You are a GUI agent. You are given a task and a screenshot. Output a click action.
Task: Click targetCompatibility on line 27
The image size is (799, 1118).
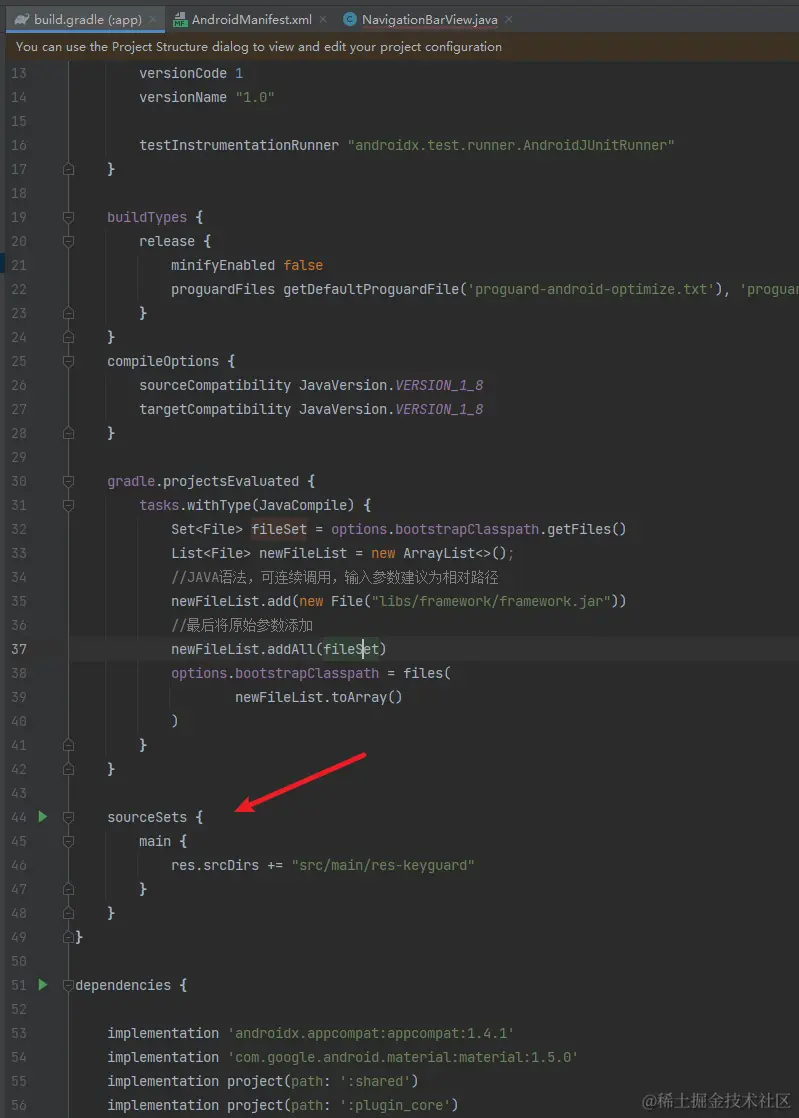point(215,409)
